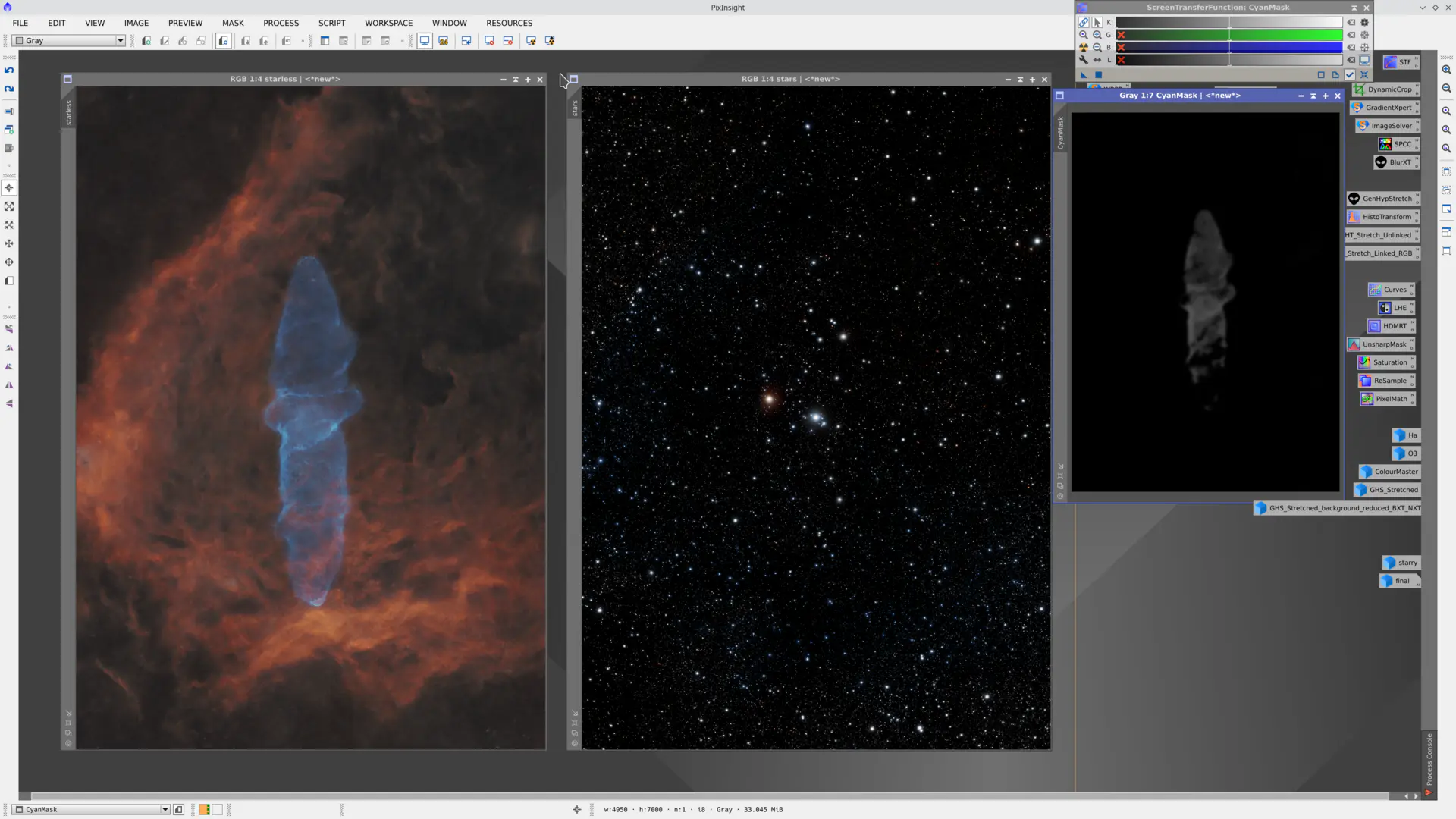The image size is (1456, 819).
Task: Open the PROCESS menu
Action: (x=281, y=23)
